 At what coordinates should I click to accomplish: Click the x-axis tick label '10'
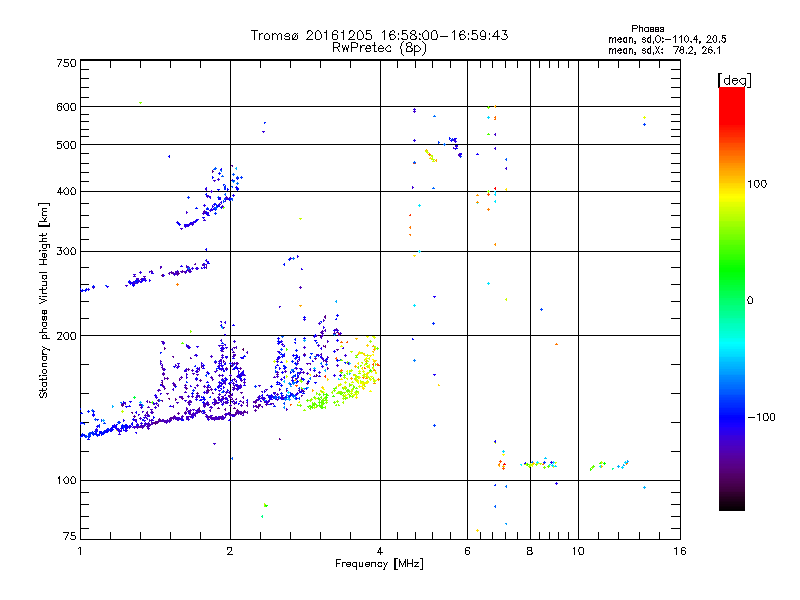578,551
